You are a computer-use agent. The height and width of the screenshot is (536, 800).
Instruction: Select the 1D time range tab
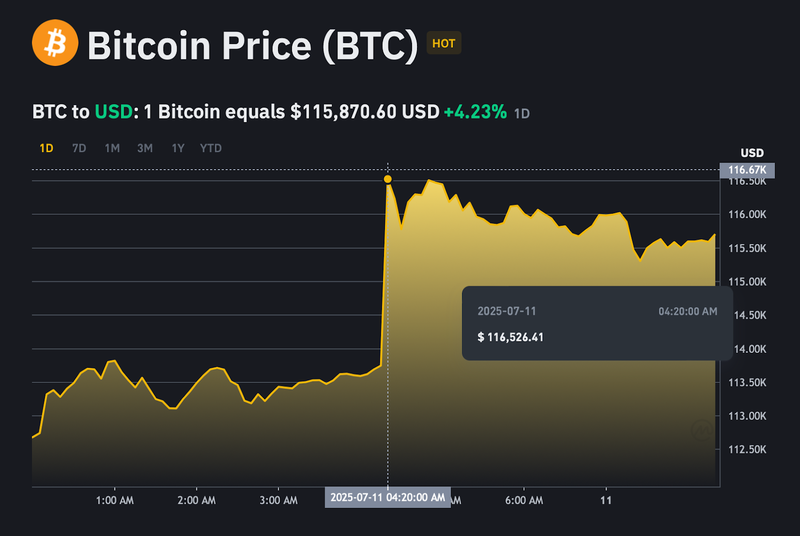click(46, 148)
